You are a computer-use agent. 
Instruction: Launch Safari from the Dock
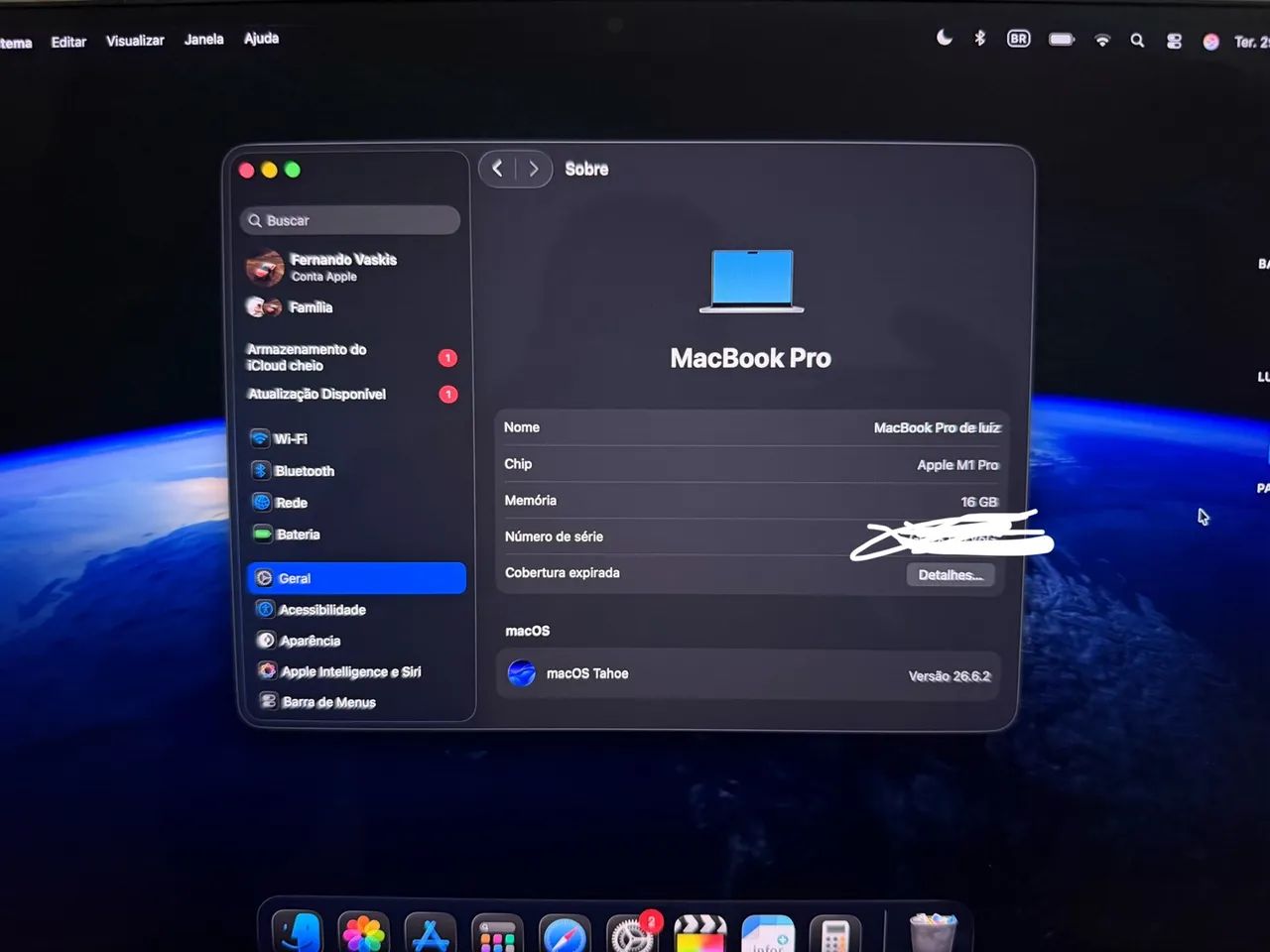[565, 933]
